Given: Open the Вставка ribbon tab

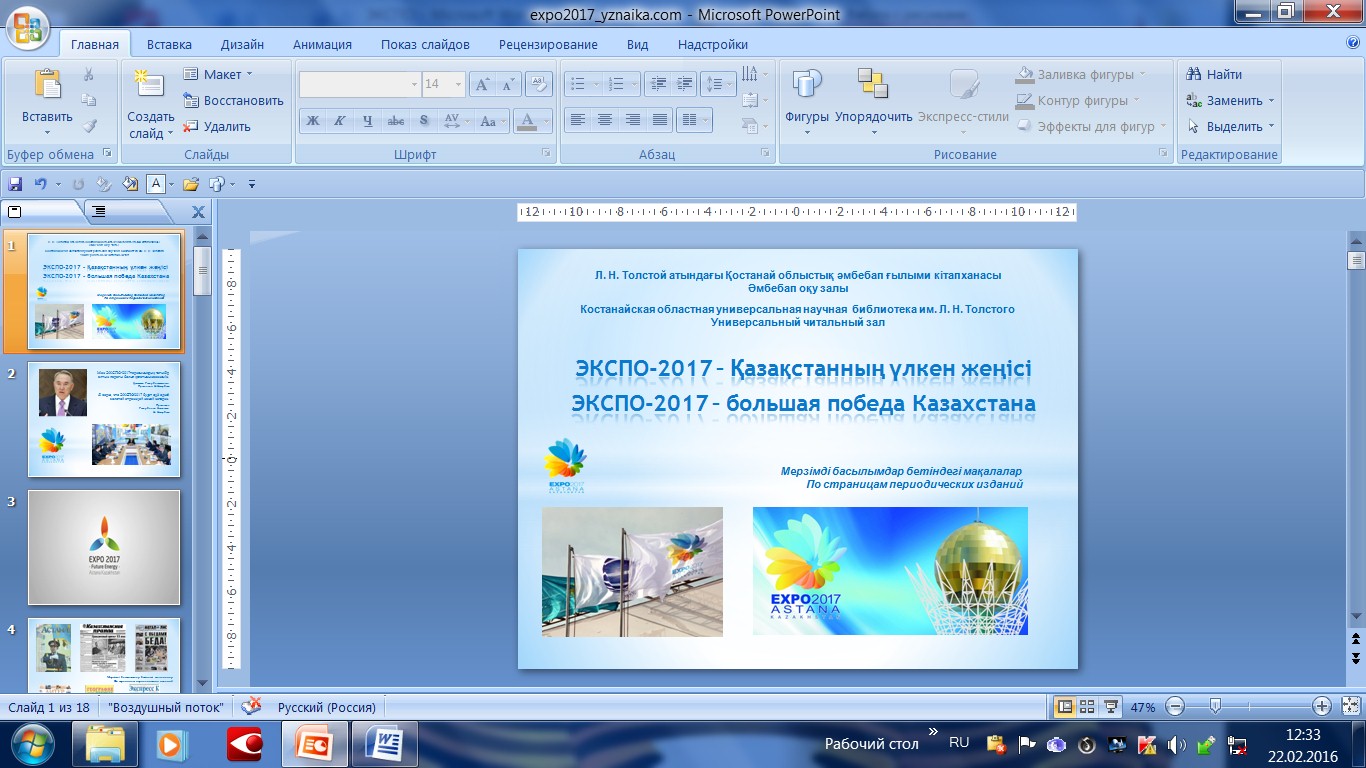Looking at the screenshot, I should coord(169,44).
